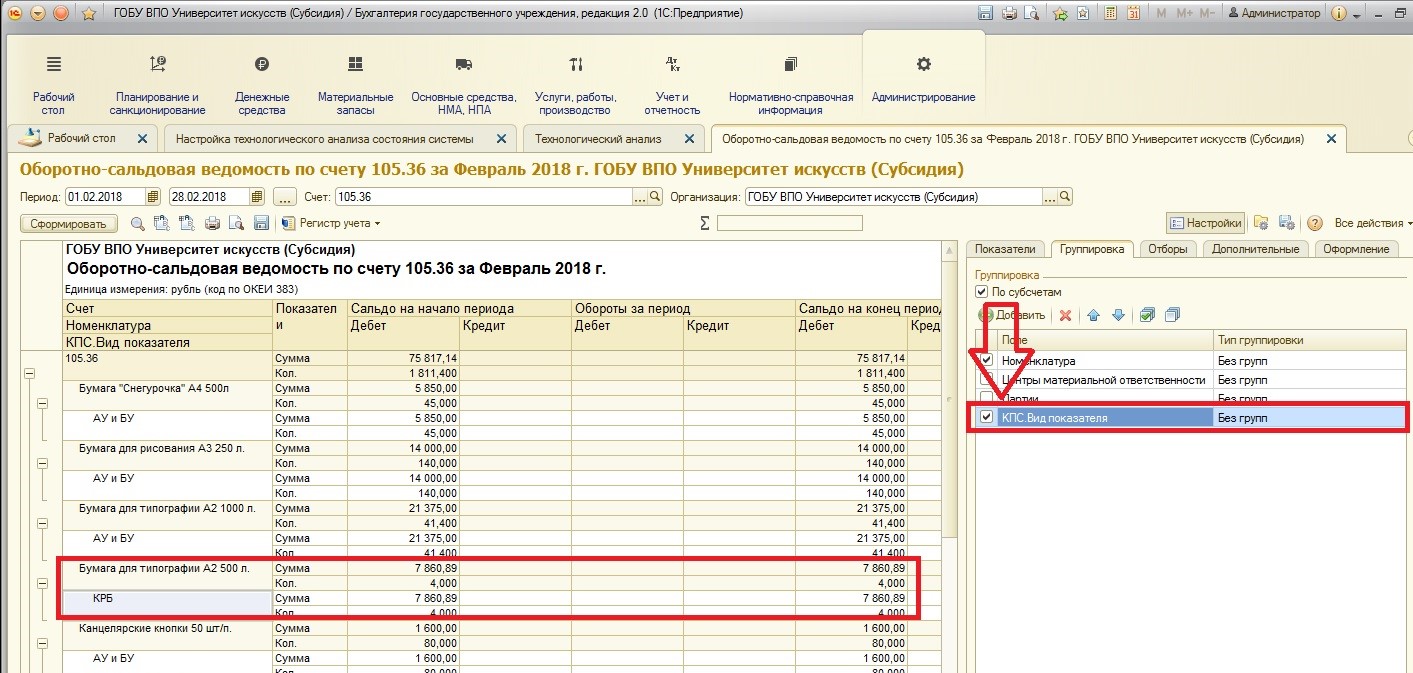Move grouping field down with blue arrow
This screenshot has height=673, width=1413.
pos(1118,315)
